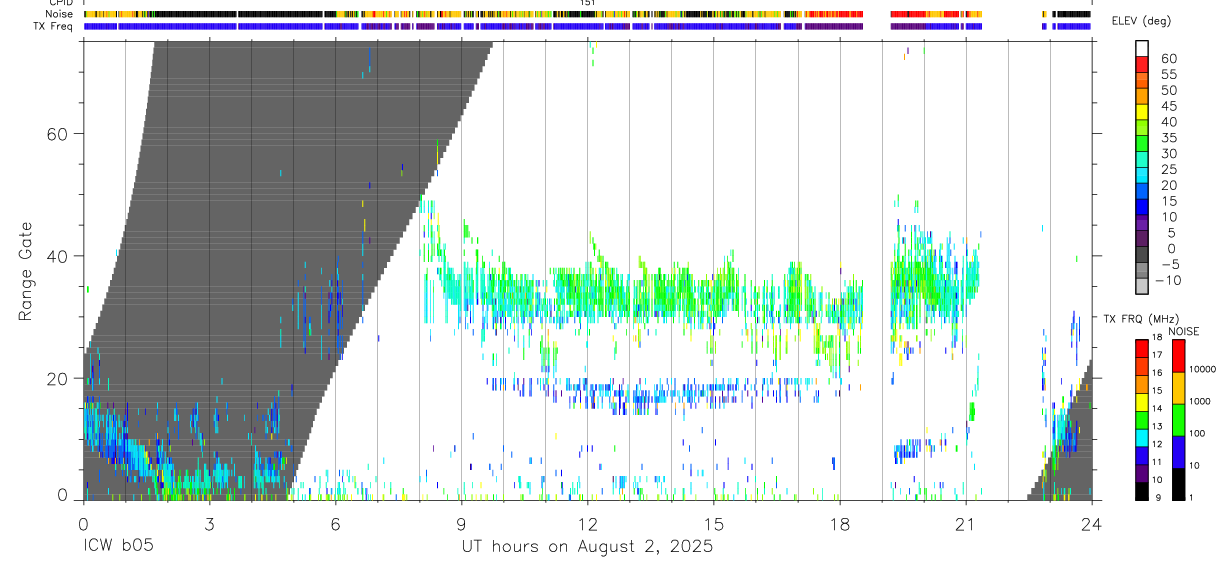Viewport: 1228px width, 567px height.
Task: Click the 'ICW b05' radar beam label
Action: pyautogui.click(x=116, y=547)
